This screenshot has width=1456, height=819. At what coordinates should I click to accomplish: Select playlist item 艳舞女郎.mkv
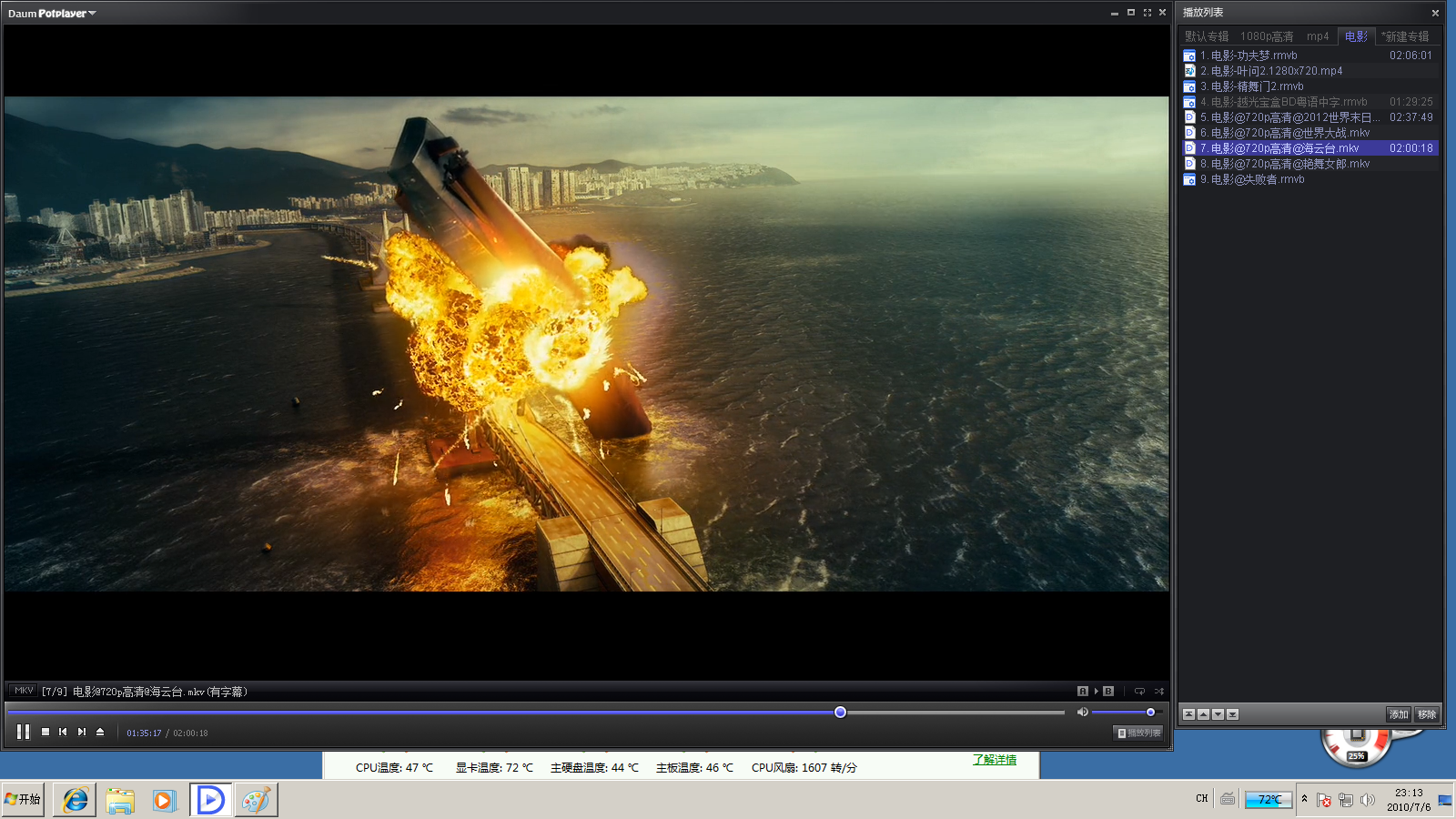pyautogui.click(x=1310, y=164)
